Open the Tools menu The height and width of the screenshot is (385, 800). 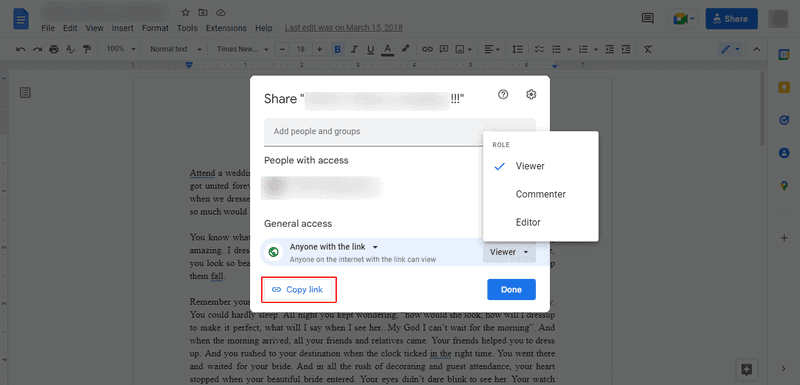pyautogui.click(x=187, y=28)
